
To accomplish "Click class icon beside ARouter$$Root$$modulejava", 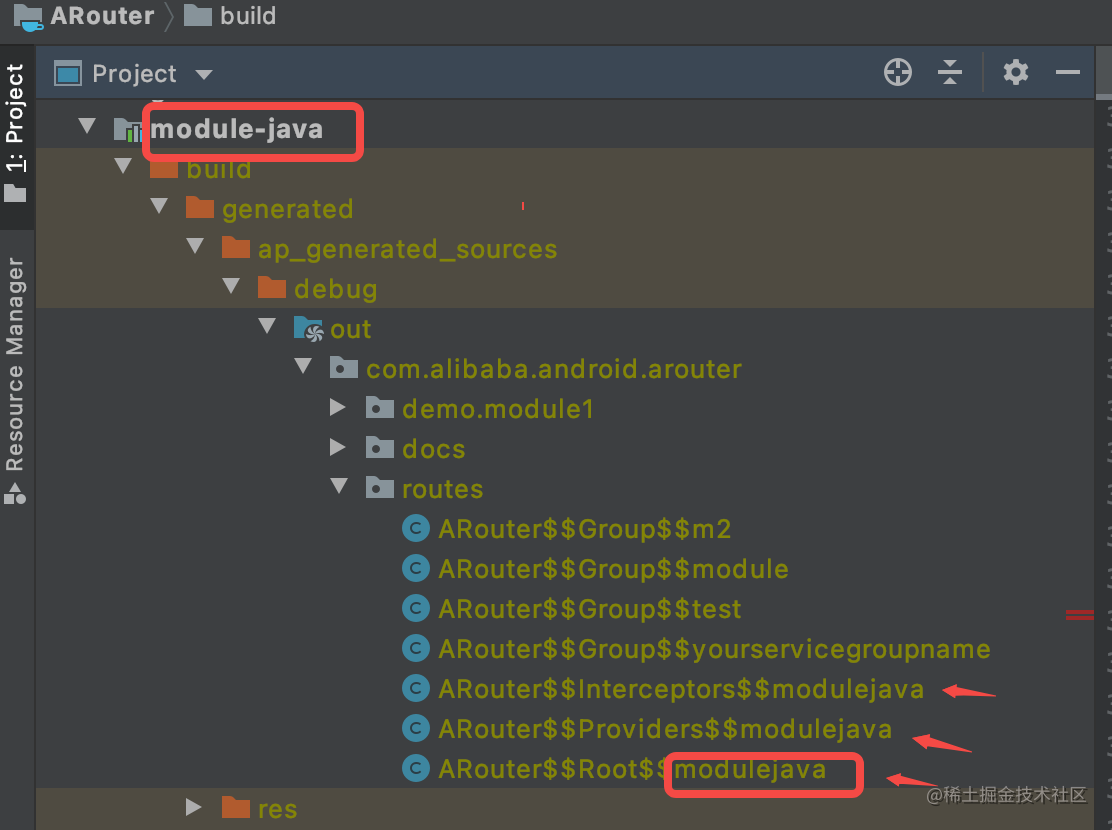I will [x=416, y=768].
